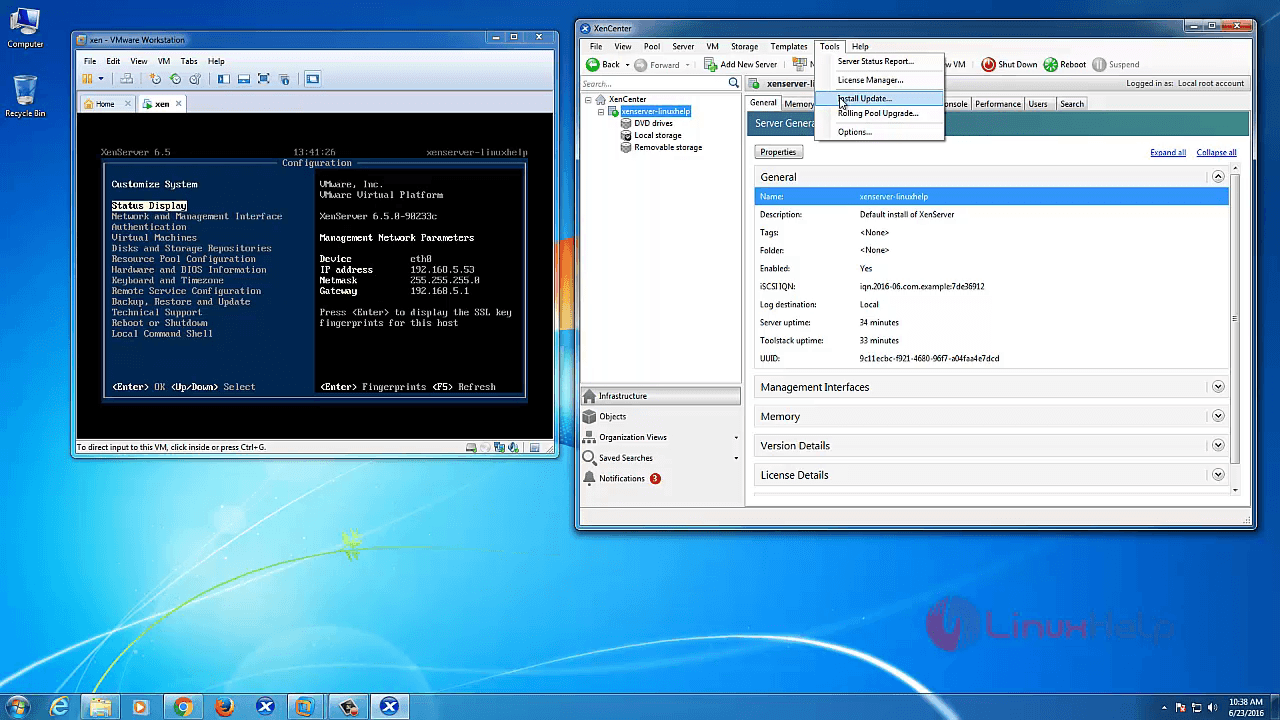
Task: Open the Infrastructure navigation view
Action: pyautogui.click(x=662, y=396)
